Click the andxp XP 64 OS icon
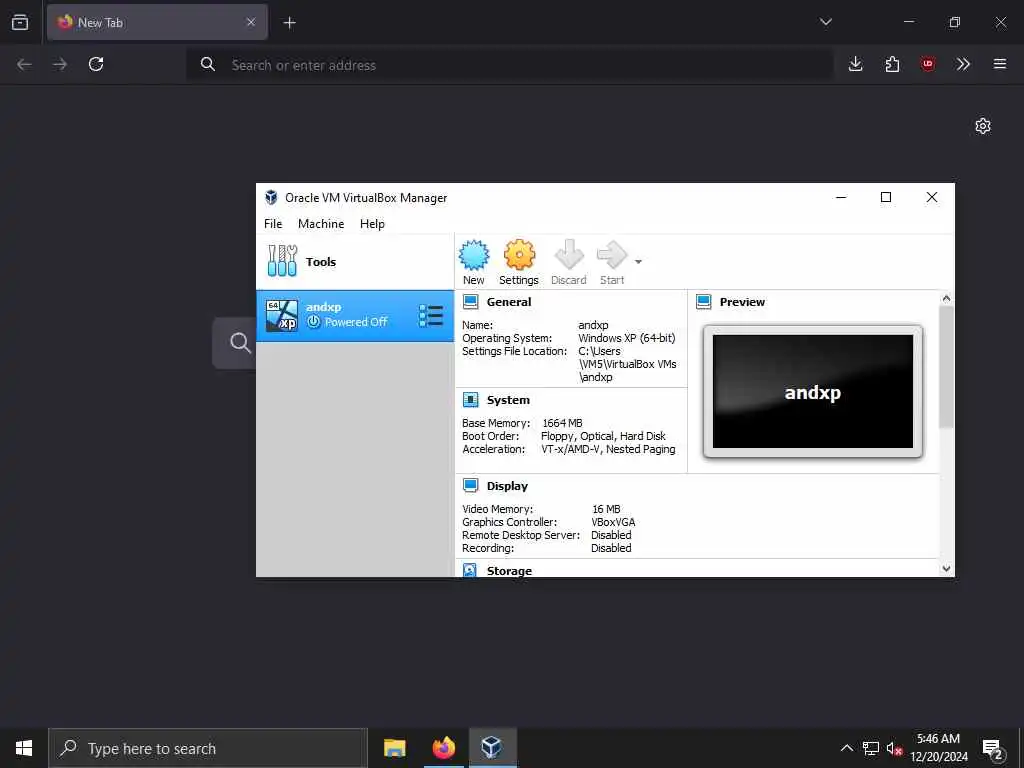 tap(282, 316)
